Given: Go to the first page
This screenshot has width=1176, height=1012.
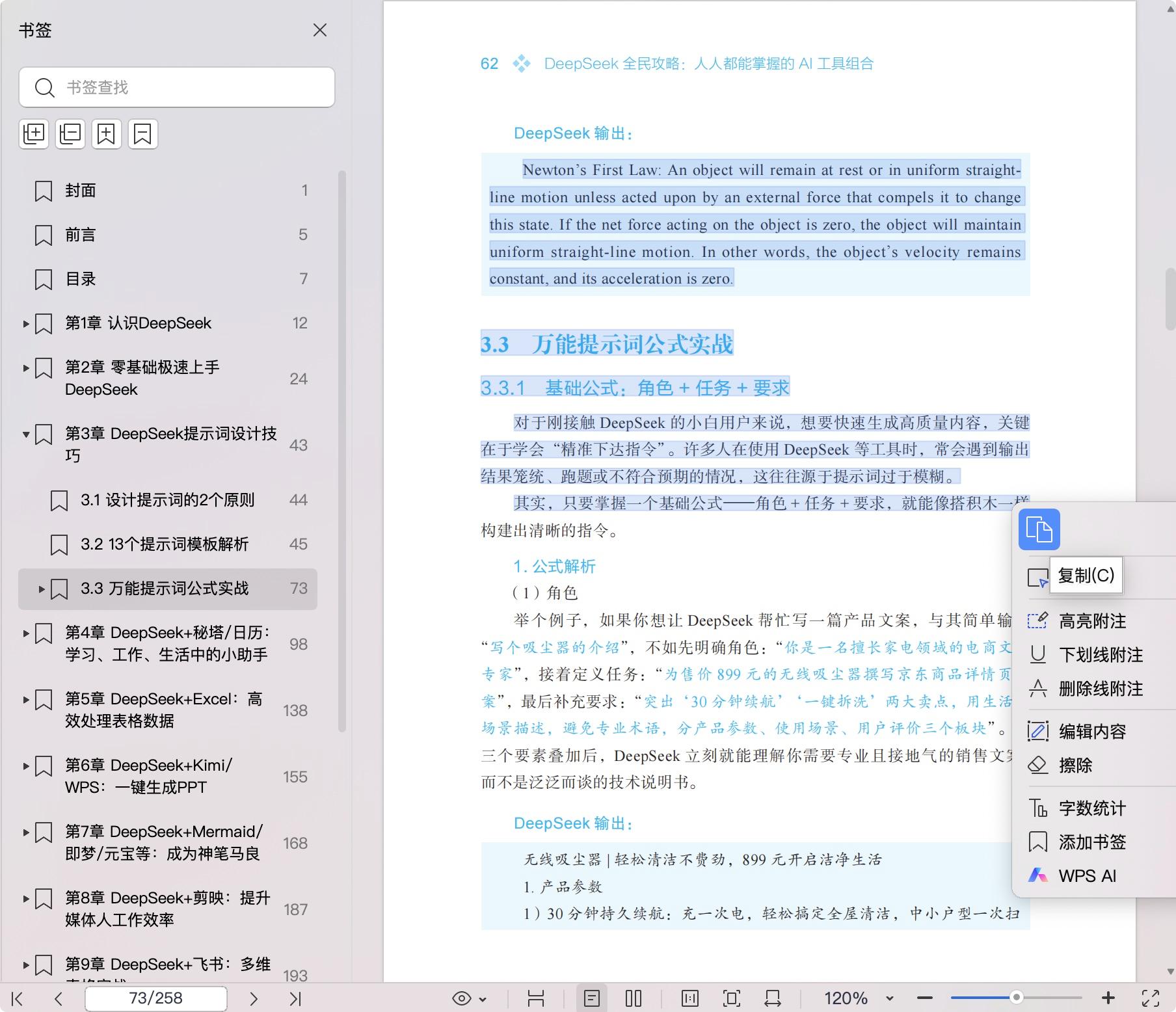Looking at the screenshot, I should pyautogui.click(x=18, y=998).
